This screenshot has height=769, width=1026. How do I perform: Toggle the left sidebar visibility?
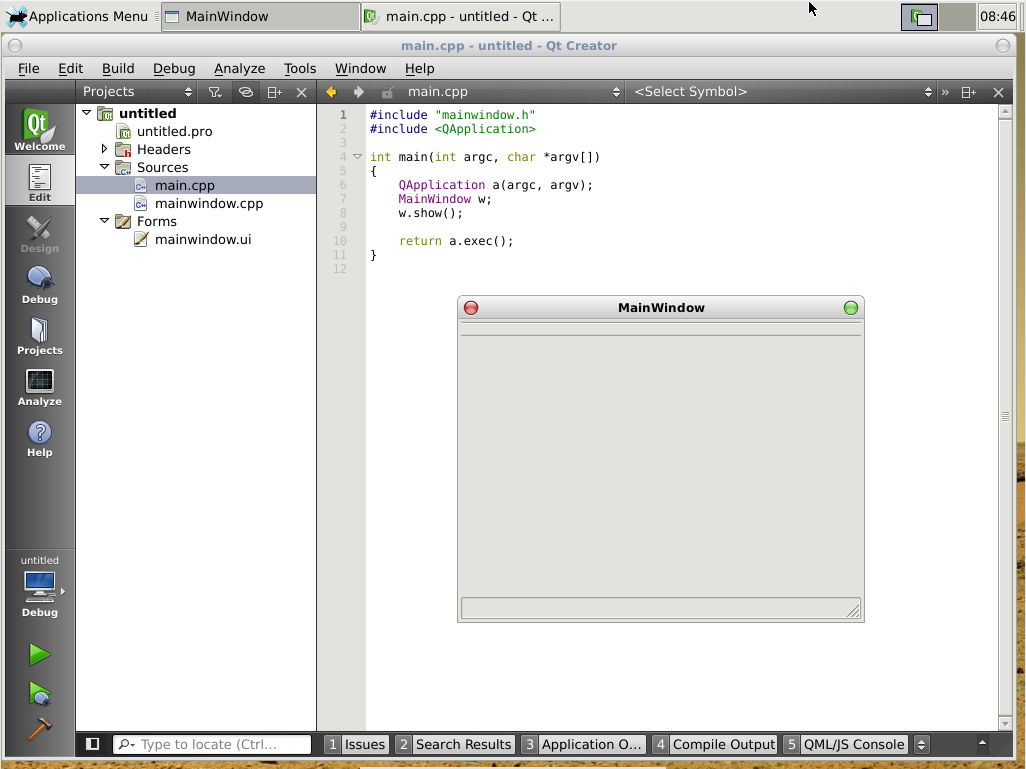pos(92,744)
